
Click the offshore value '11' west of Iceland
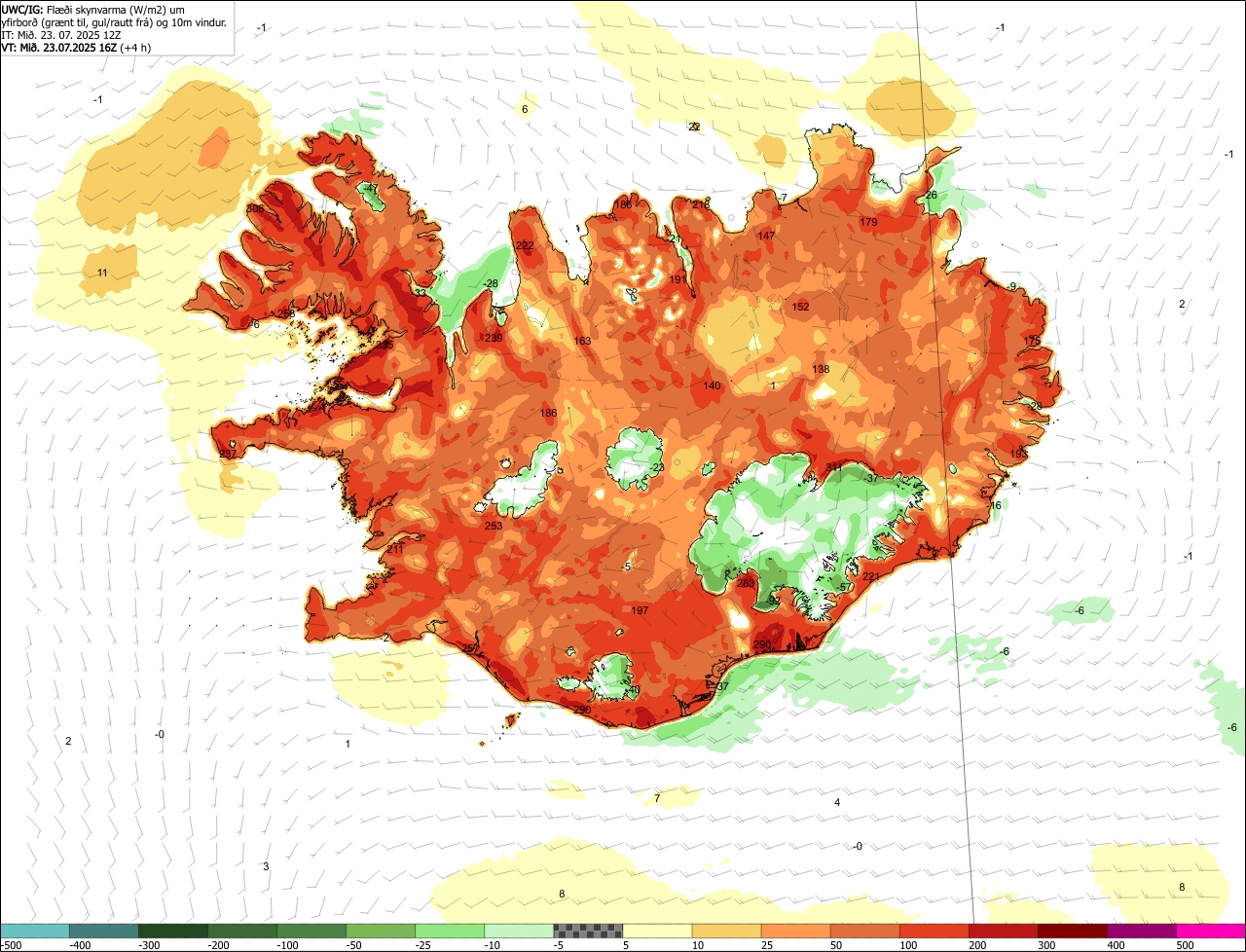[102, 273]
